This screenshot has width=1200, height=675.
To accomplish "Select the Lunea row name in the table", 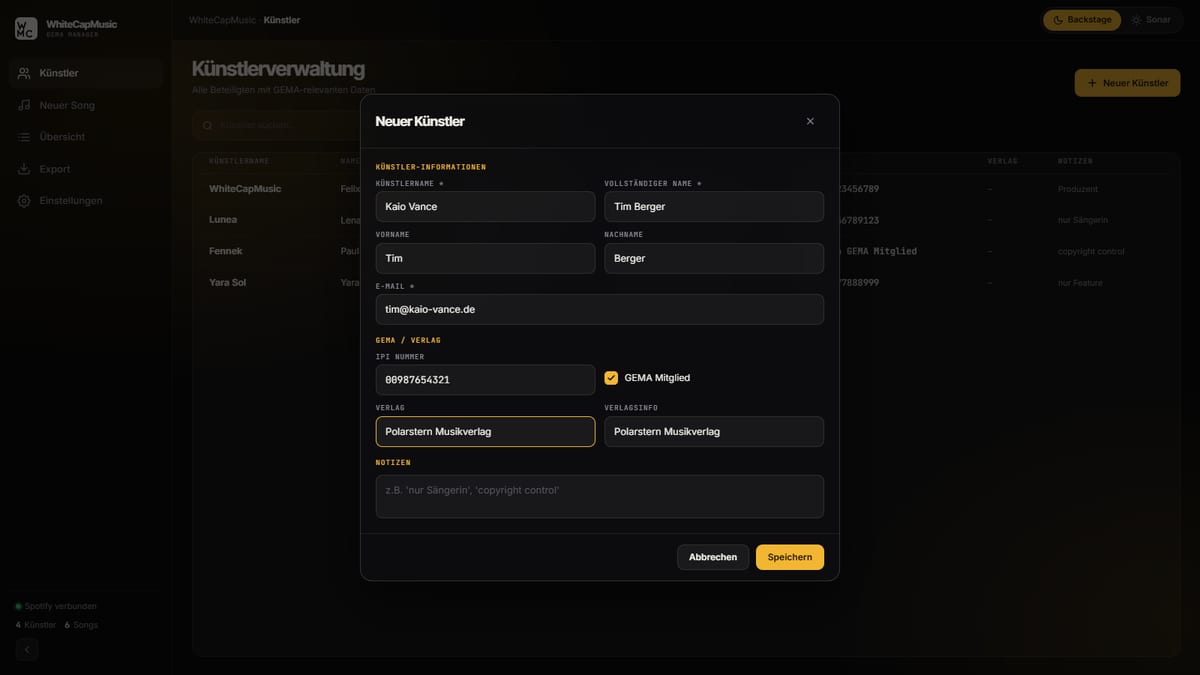I will (x=223, y=220).
